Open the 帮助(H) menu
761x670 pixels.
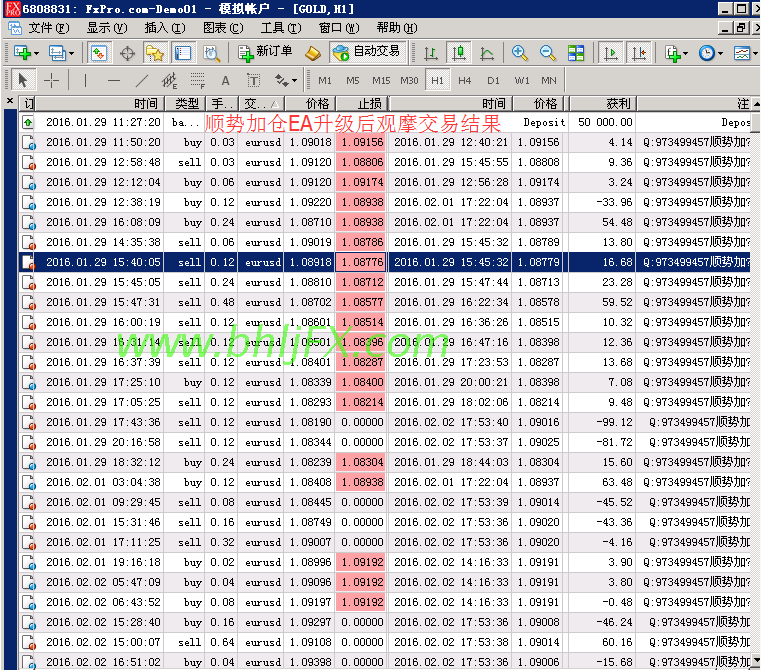[x=397, y=28]
